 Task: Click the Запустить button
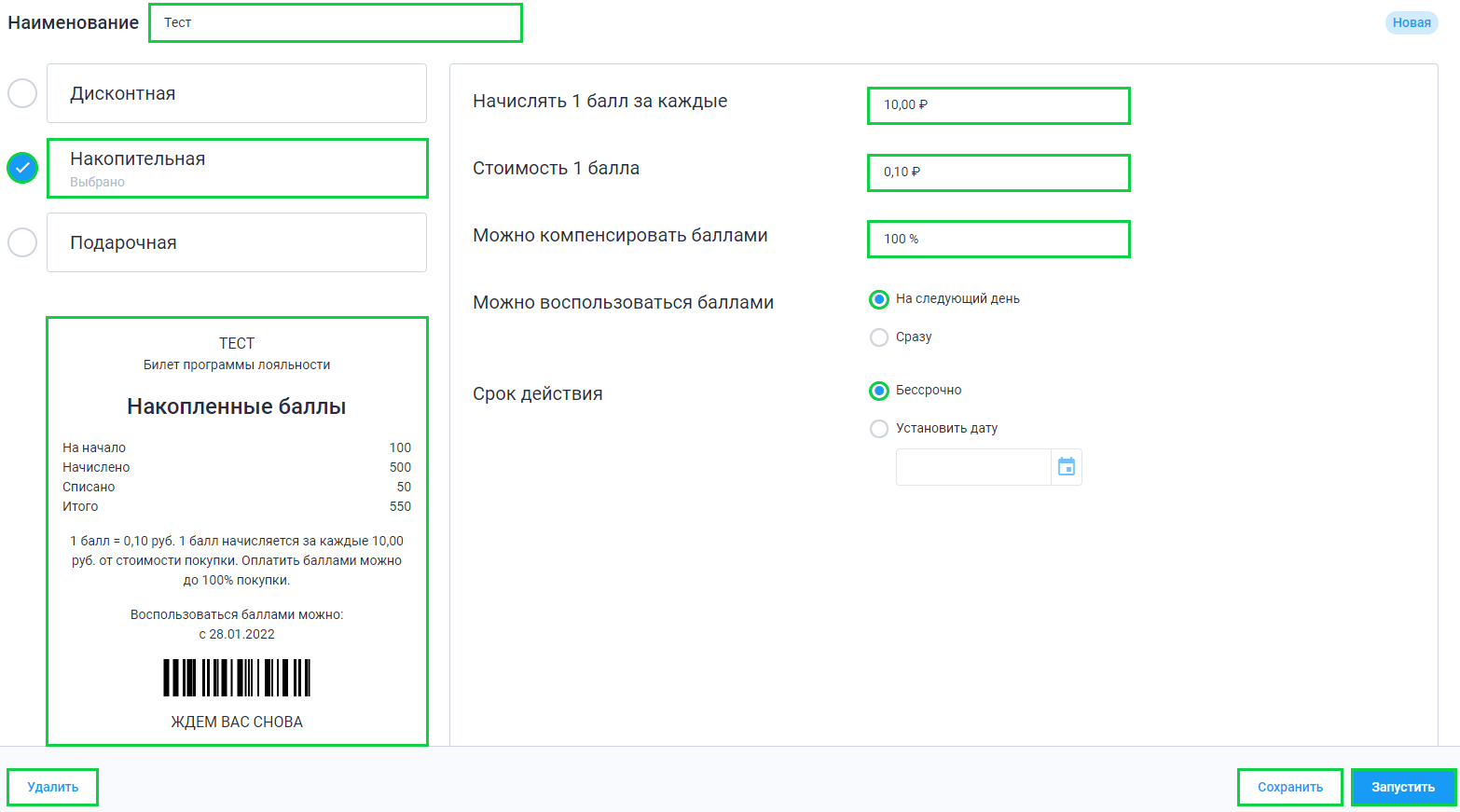click(1403, 787)
